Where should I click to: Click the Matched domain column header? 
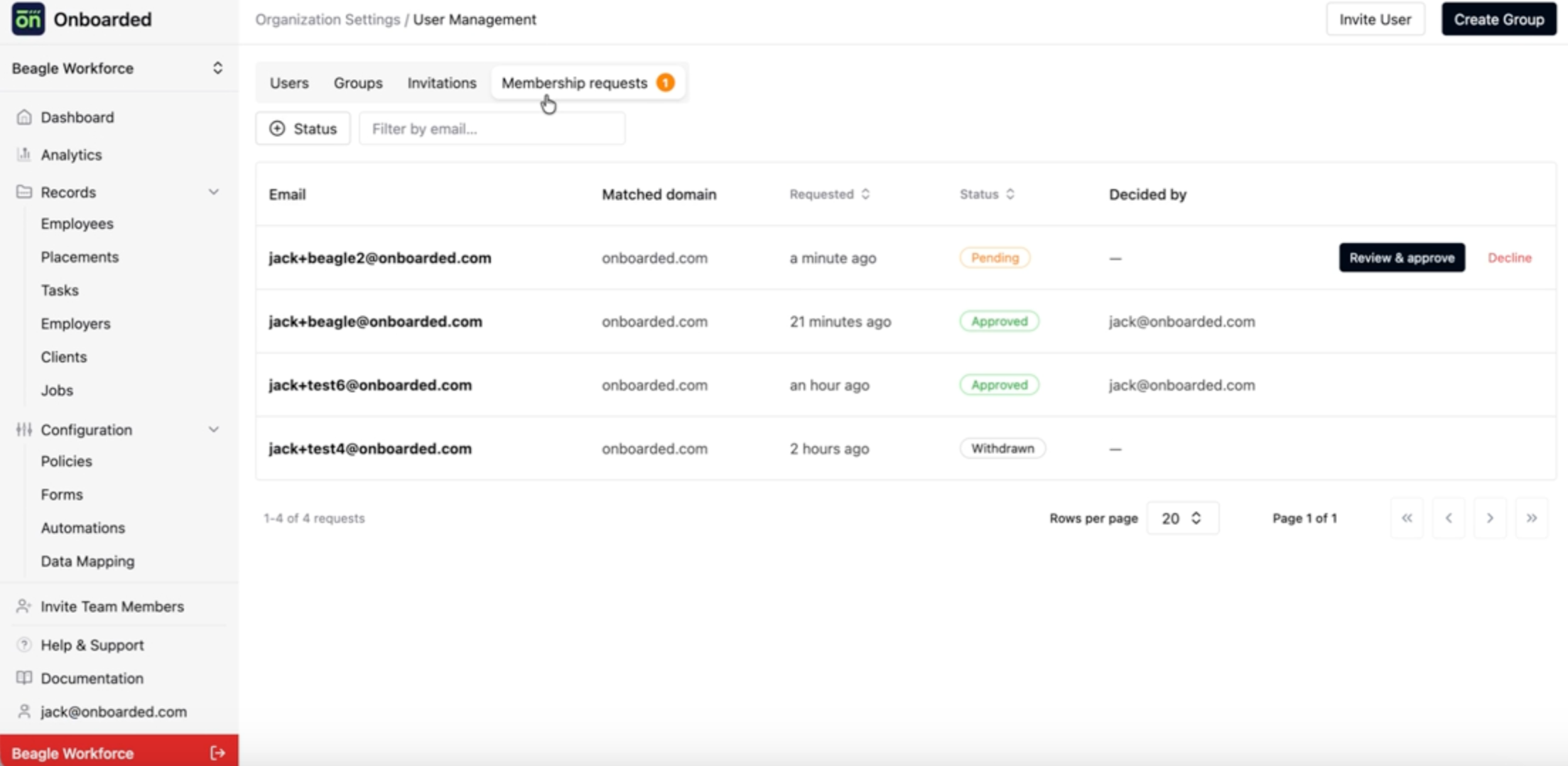tap(659, 194)
